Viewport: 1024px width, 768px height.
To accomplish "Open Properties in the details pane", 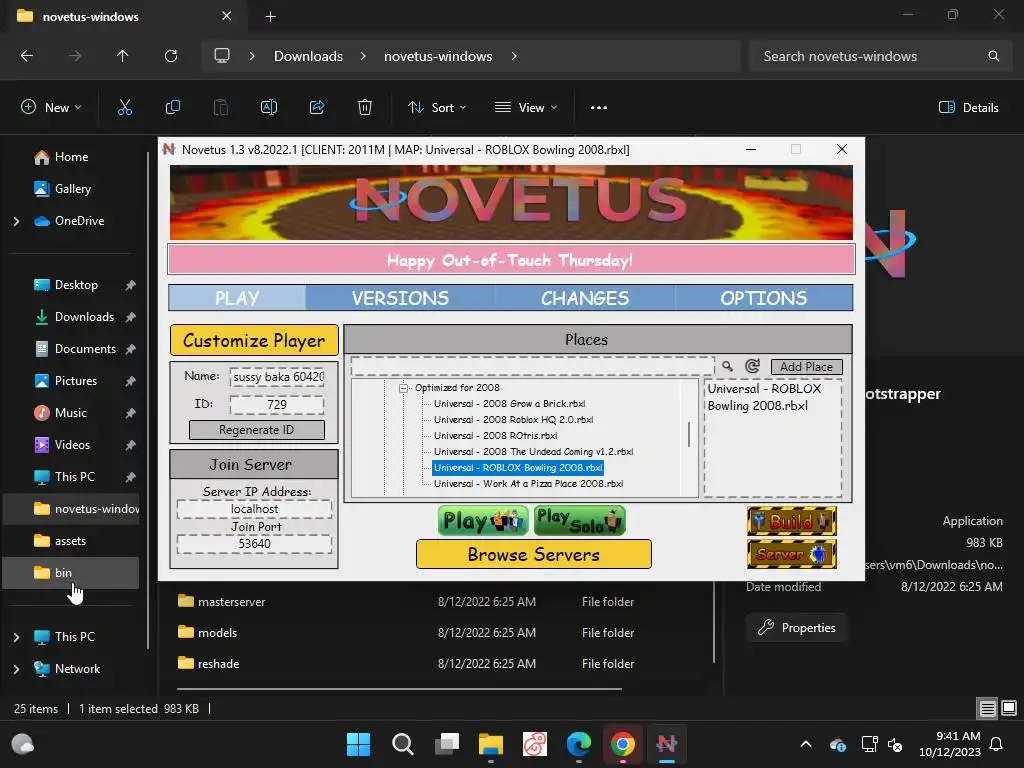I will (x=796, y=628).
